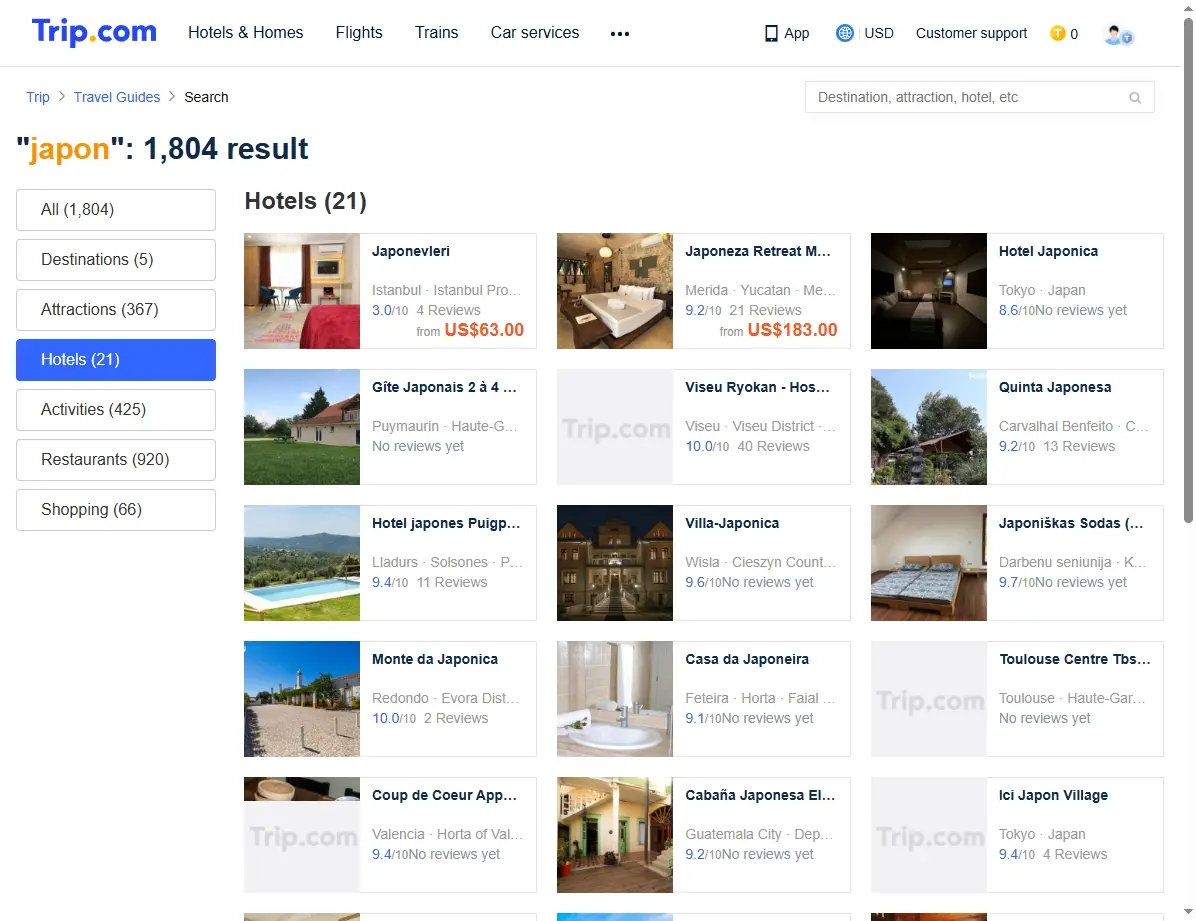Viewport: 1196px width, 921px height.
Task: Open Japonevleri hotel photo
Action: (x=302, y=291)
